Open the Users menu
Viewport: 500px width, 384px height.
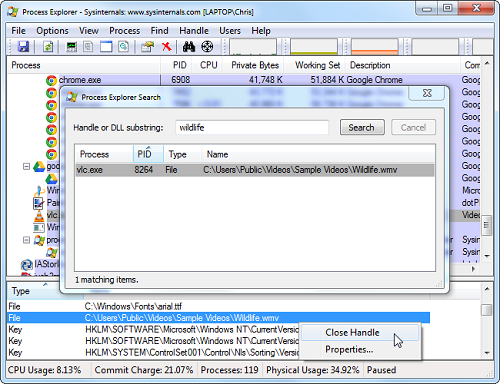click(x=230, y=31)
